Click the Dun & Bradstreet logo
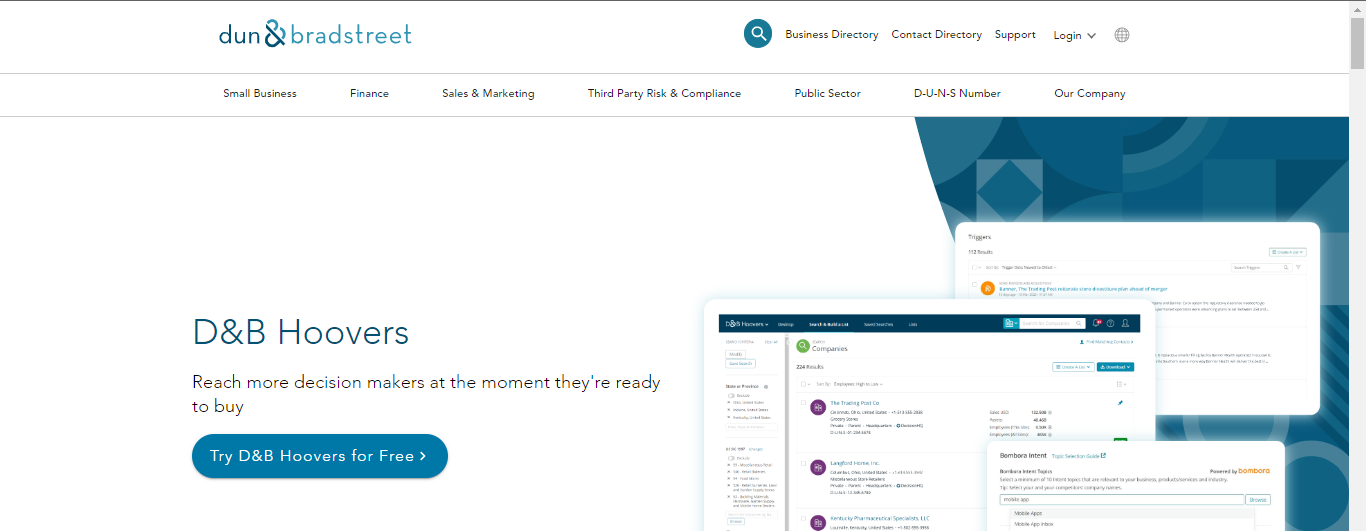The height and width of the screenshot is (531, 1366). 315,35
